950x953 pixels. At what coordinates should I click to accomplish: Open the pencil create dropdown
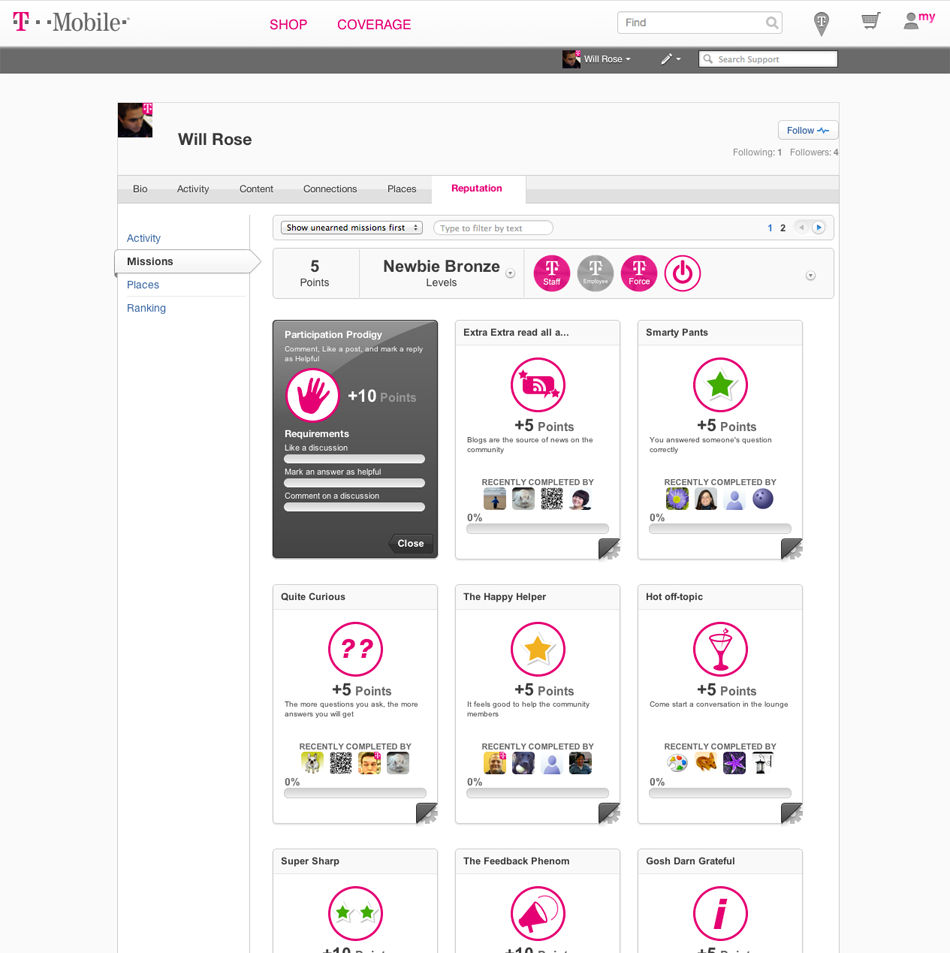pyautogui.click(x=670, y=59)
